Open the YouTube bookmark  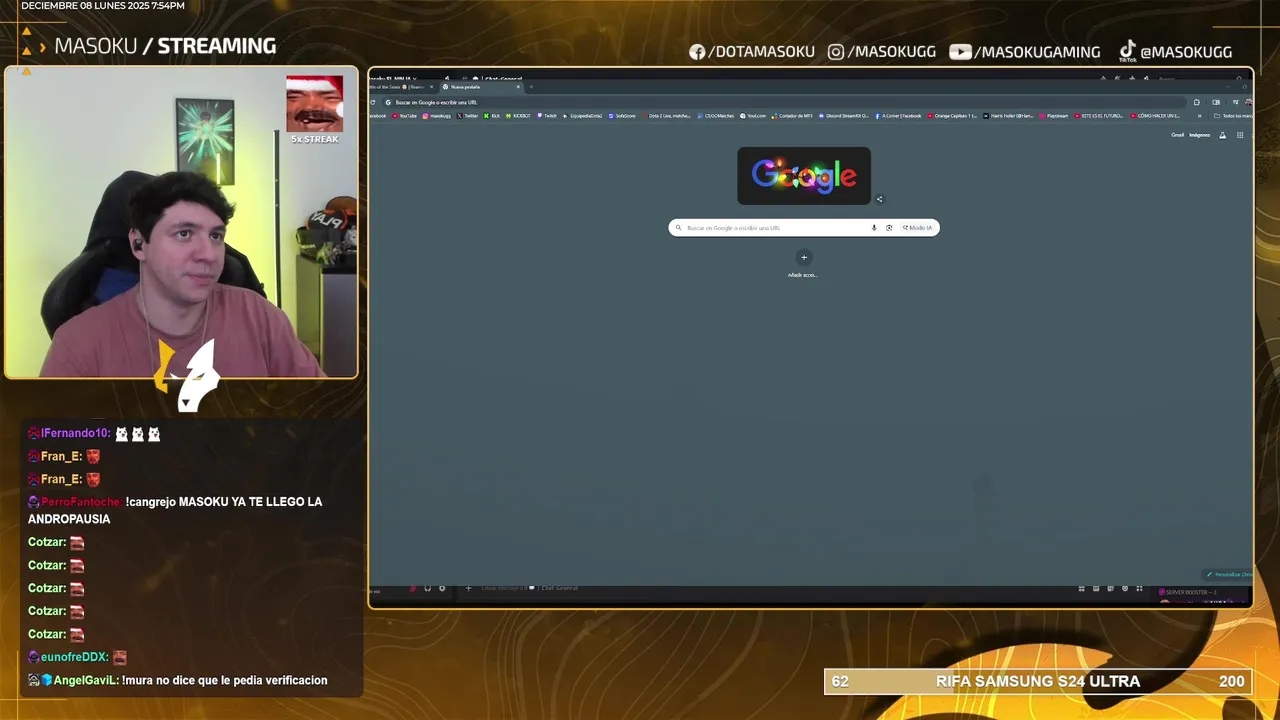405,116
